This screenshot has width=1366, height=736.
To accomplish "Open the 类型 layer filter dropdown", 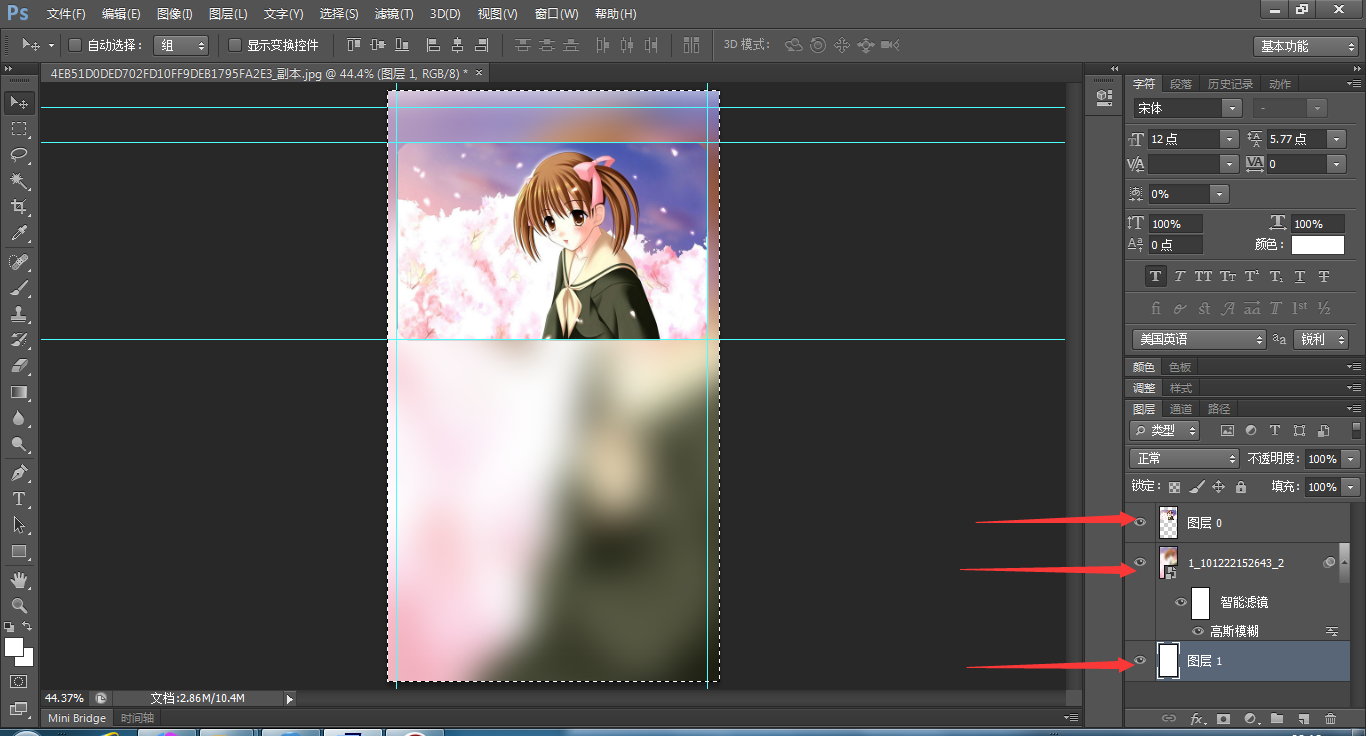I will pyautogui.click(x=1165, y=430).
